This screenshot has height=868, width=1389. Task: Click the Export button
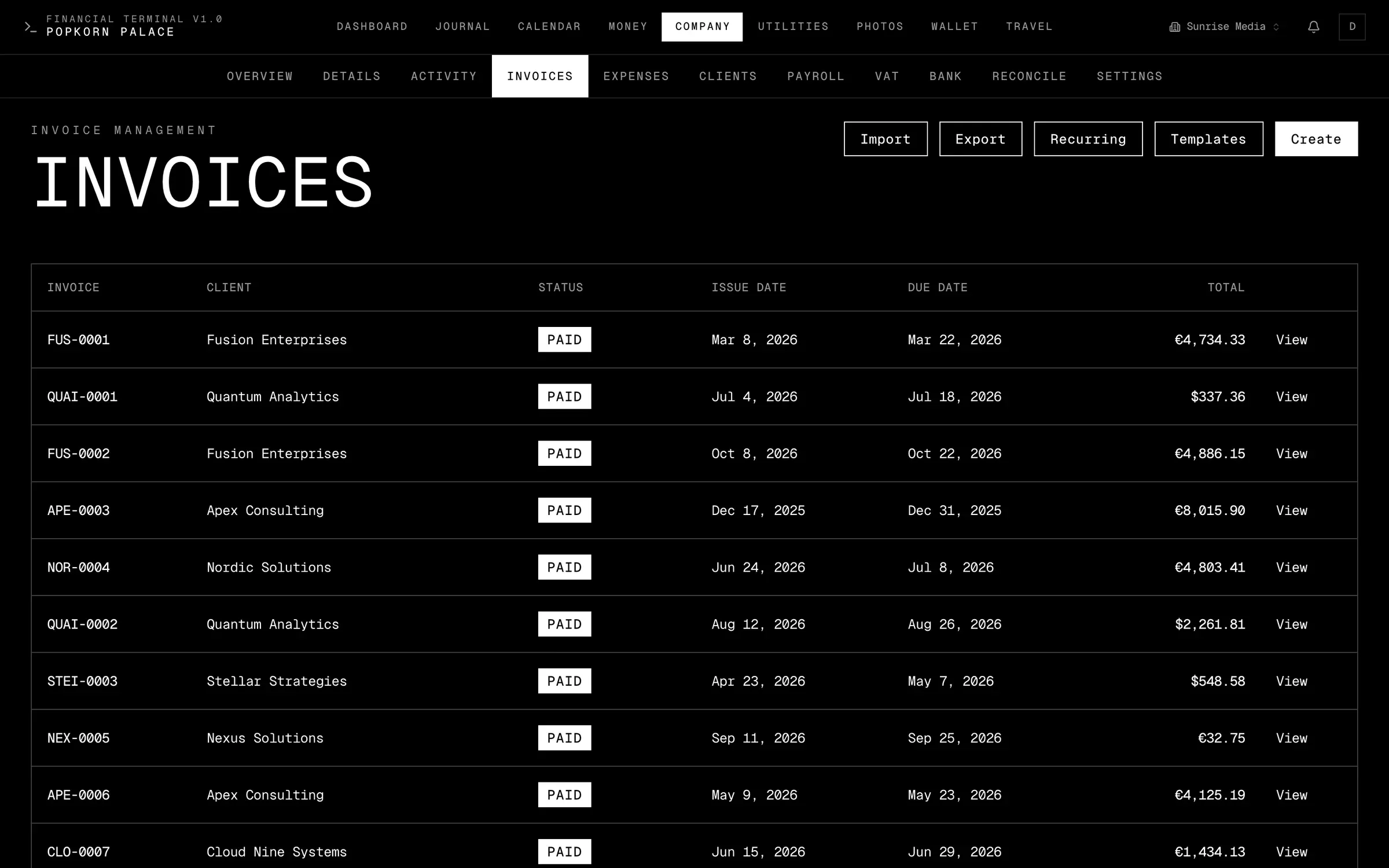click(x=980, y=139)
